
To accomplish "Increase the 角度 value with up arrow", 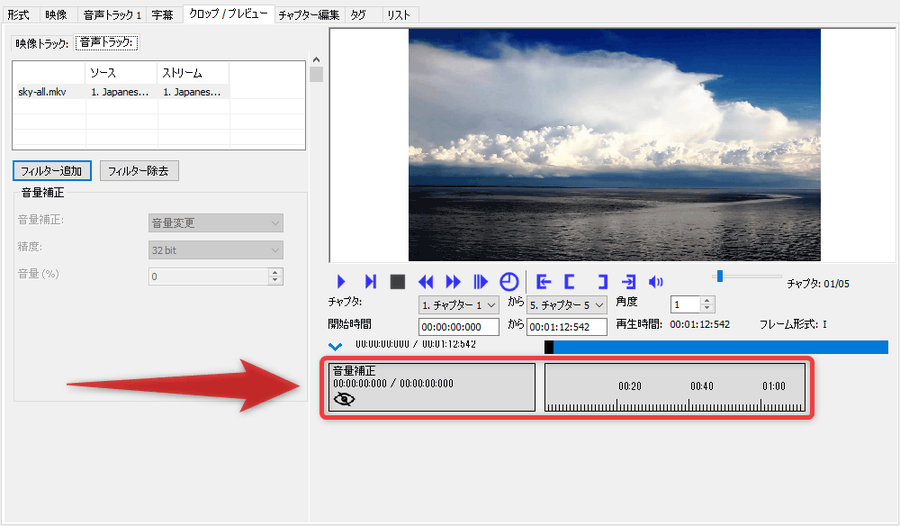I will point(707,300).
